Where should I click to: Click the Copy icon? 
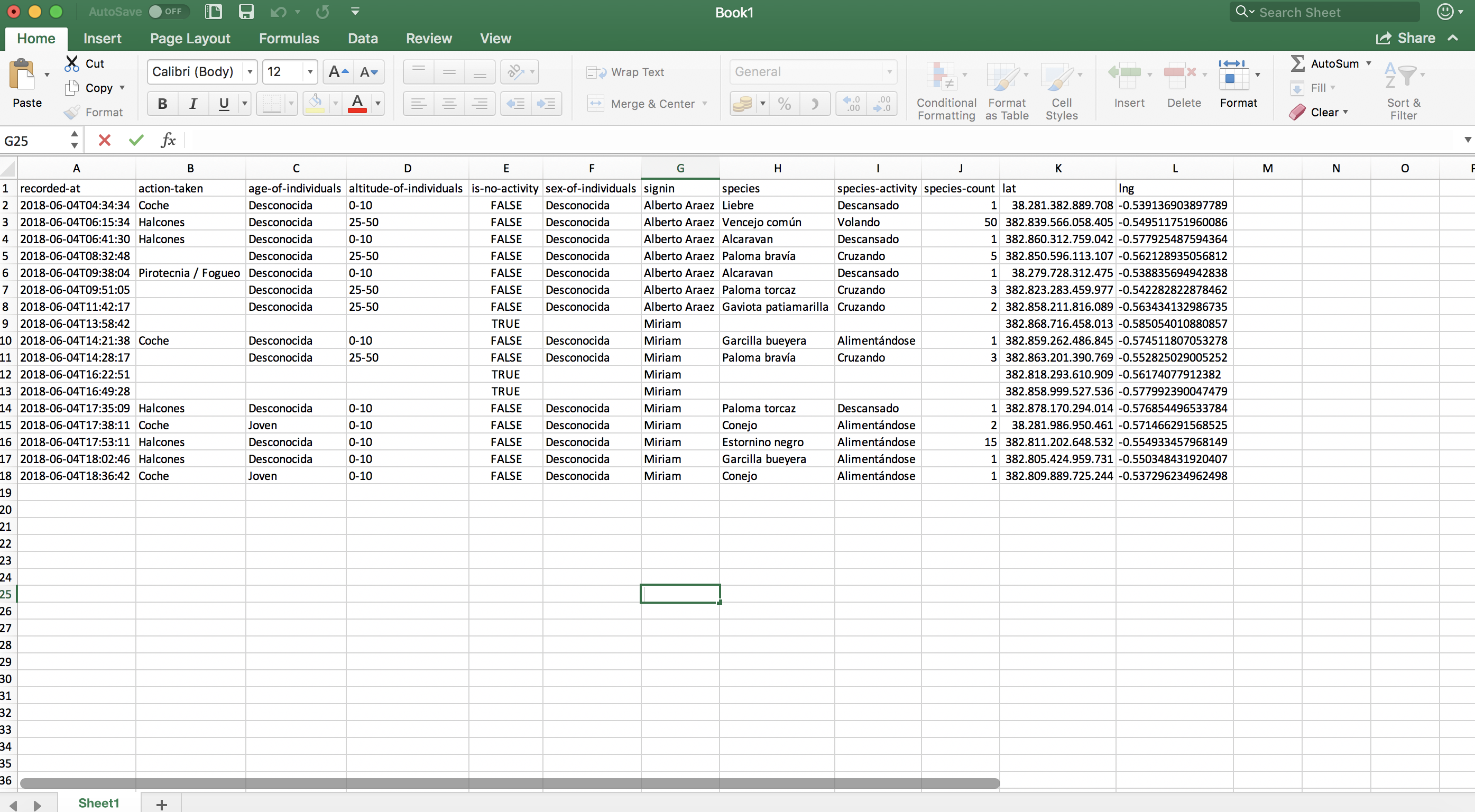[71, 88]
